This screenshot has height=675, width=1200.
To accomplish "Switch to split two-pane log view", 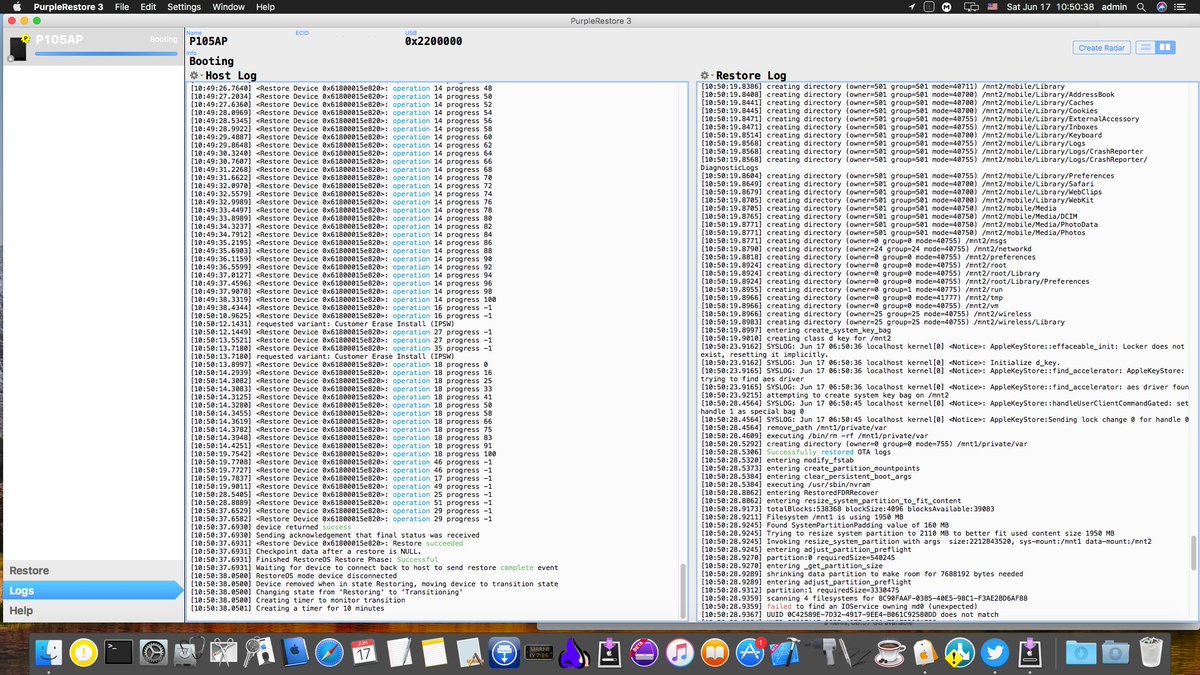I will coord(1165,47).
